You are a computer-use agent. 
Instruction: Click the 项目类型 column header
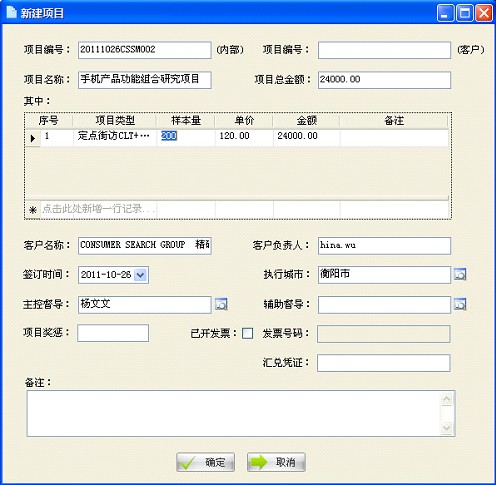click(x=115, y=120)
